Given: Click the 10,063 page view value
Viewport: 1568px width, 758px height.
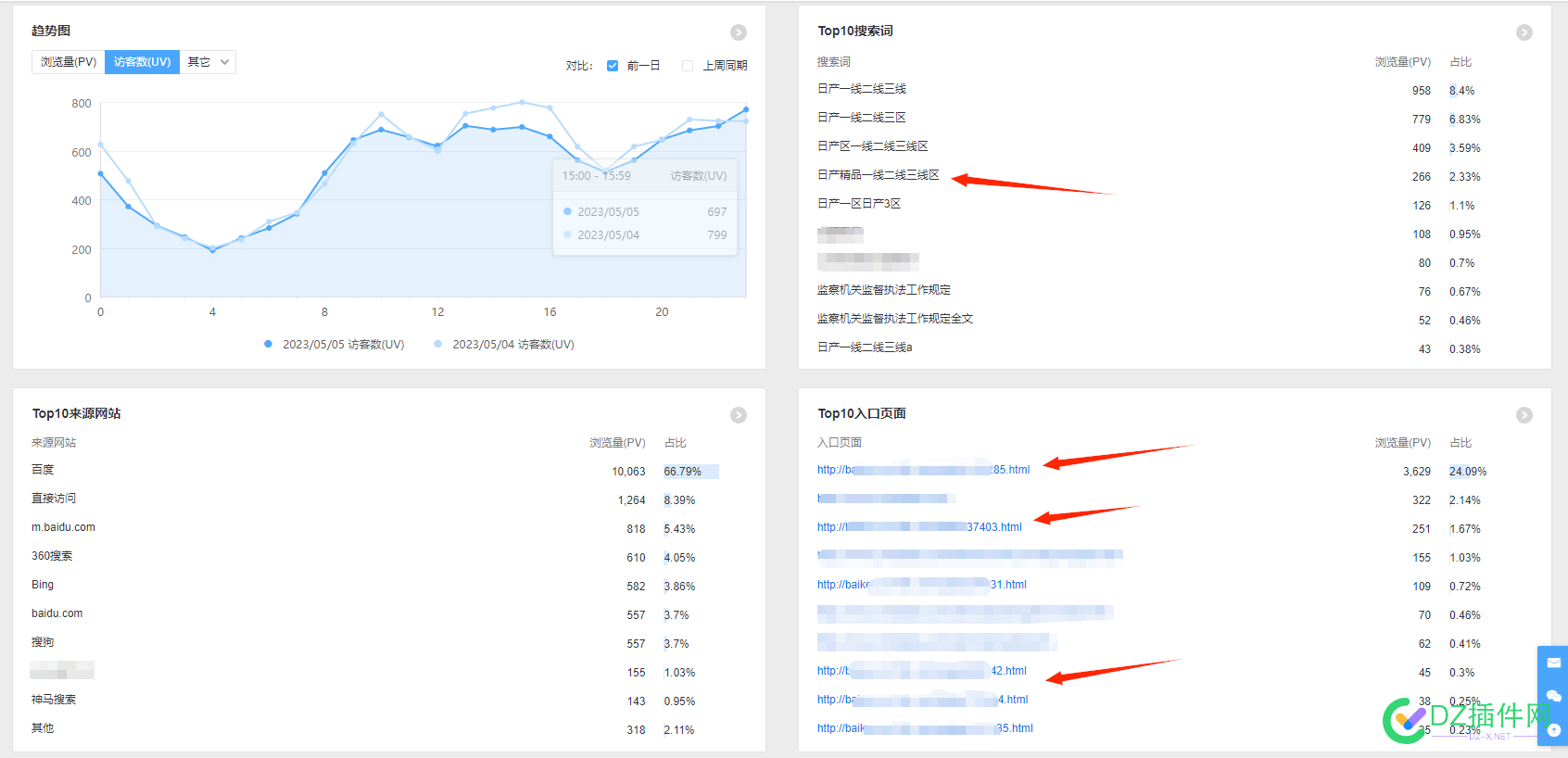Looking at the screenshot, I should [x=628, y=472].
